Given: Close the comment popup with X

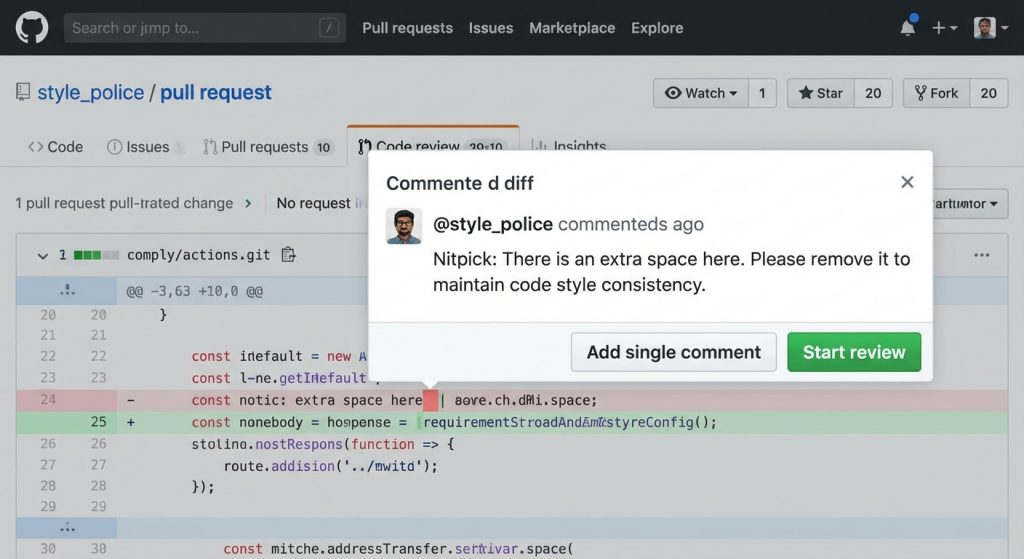Looking at the screenshot, I should tap(907, 182).
